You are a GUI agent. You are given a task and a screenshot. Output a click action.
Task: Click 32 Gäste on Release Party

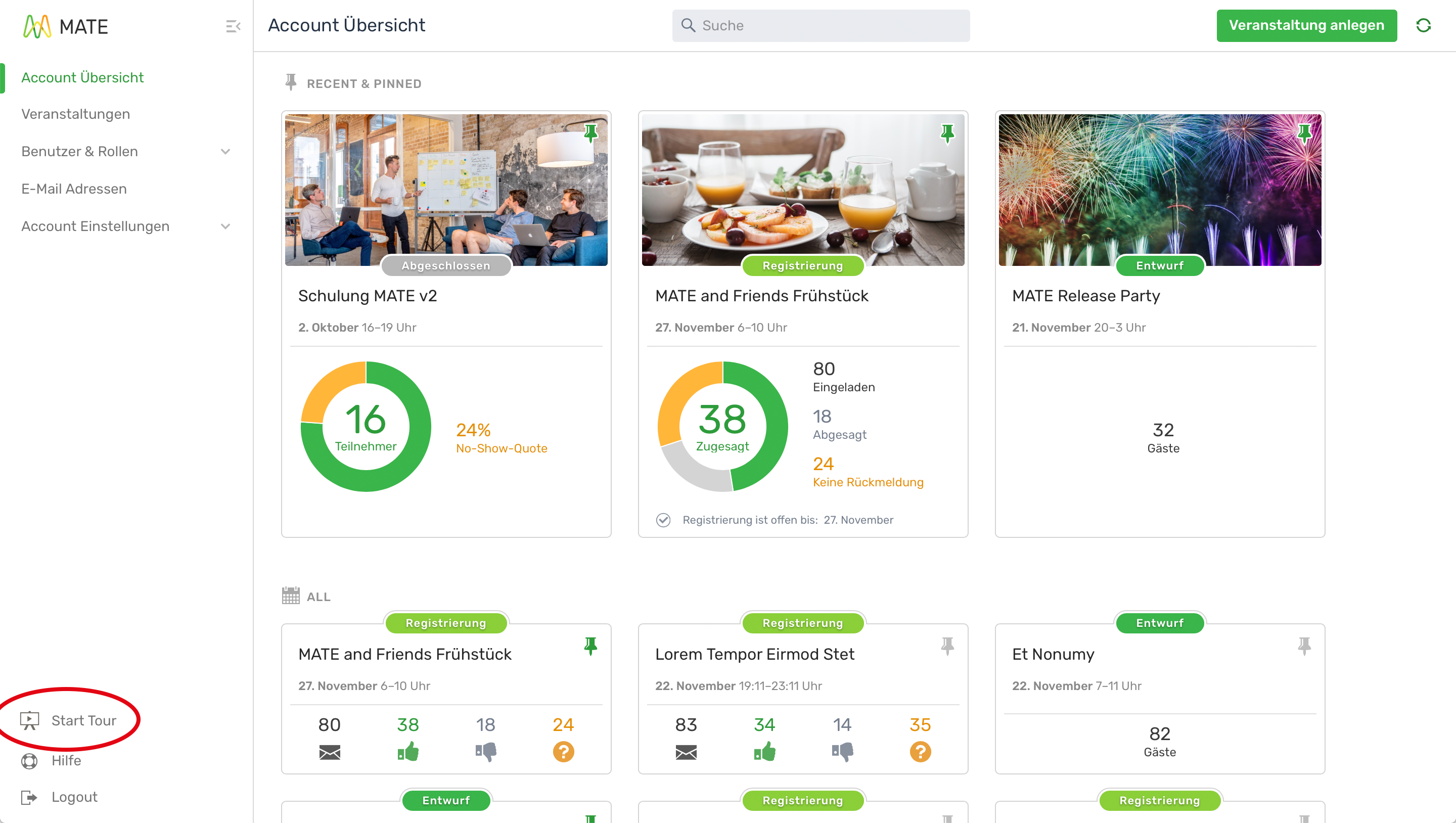(x=1163, y=438)
